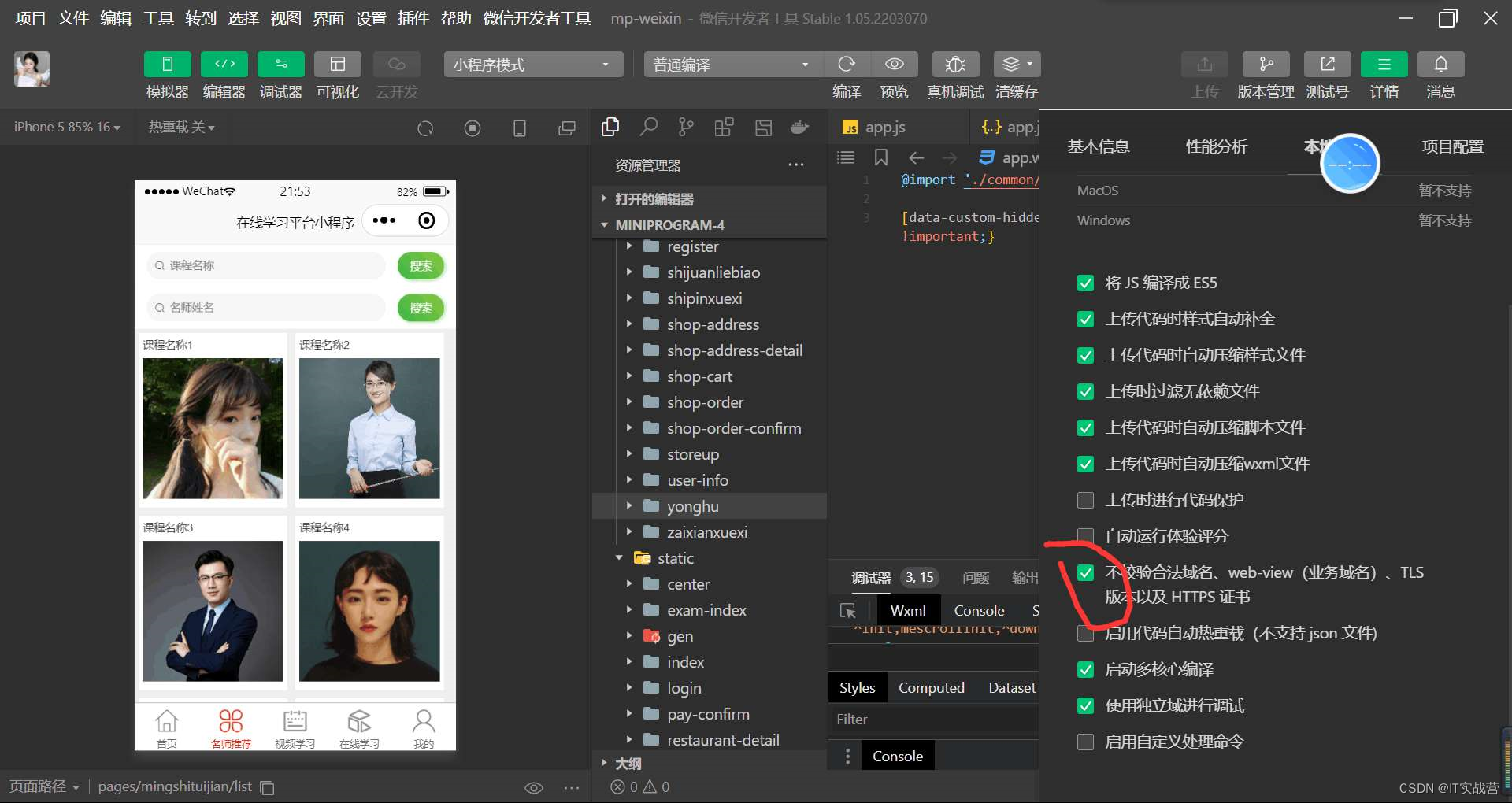1512x803 pixels.
Task: Switch to 基本信息 tab
Action: coord(1099,146)
